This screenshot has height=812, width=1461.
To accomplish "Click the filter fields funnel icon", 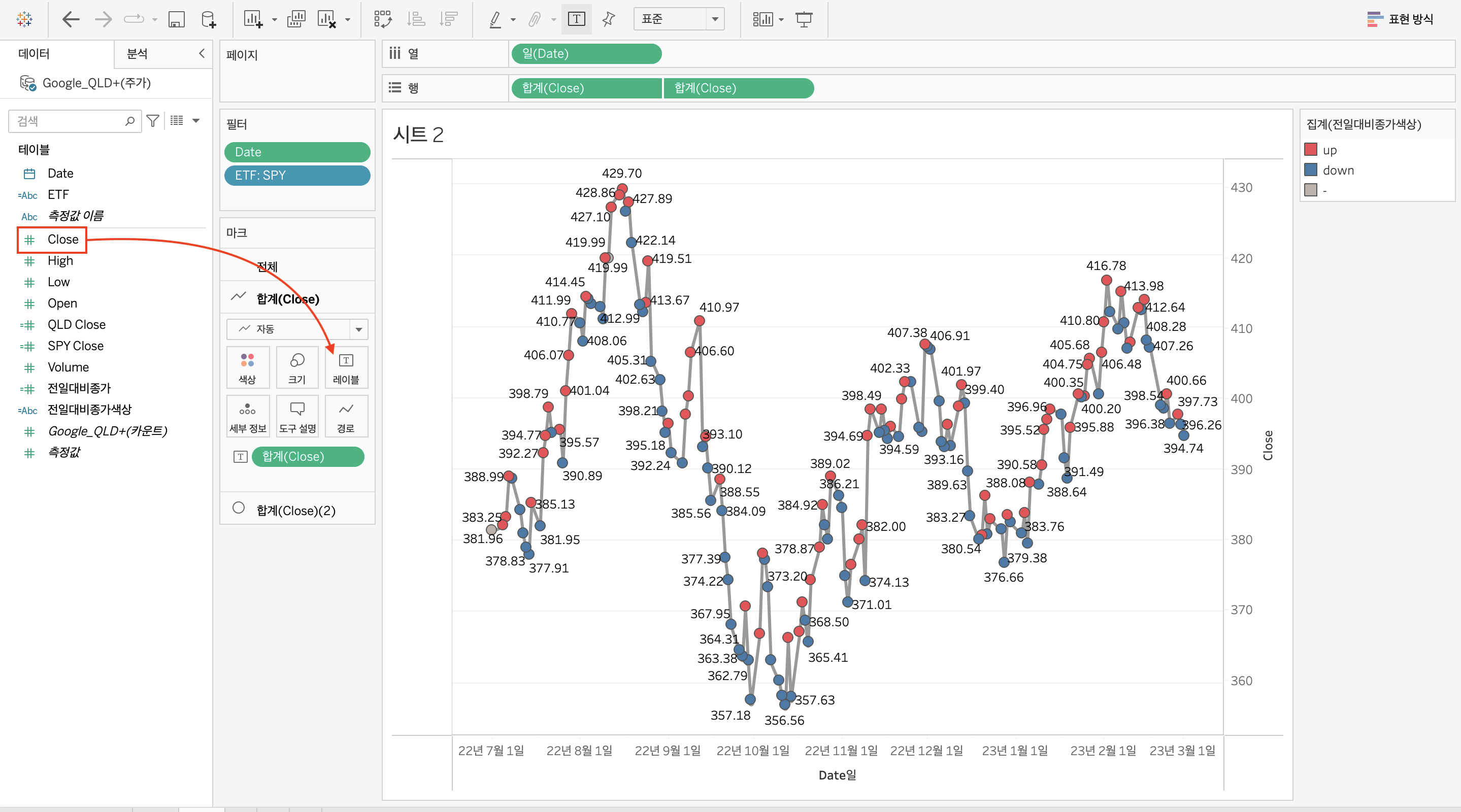I will tap(153, 121).
